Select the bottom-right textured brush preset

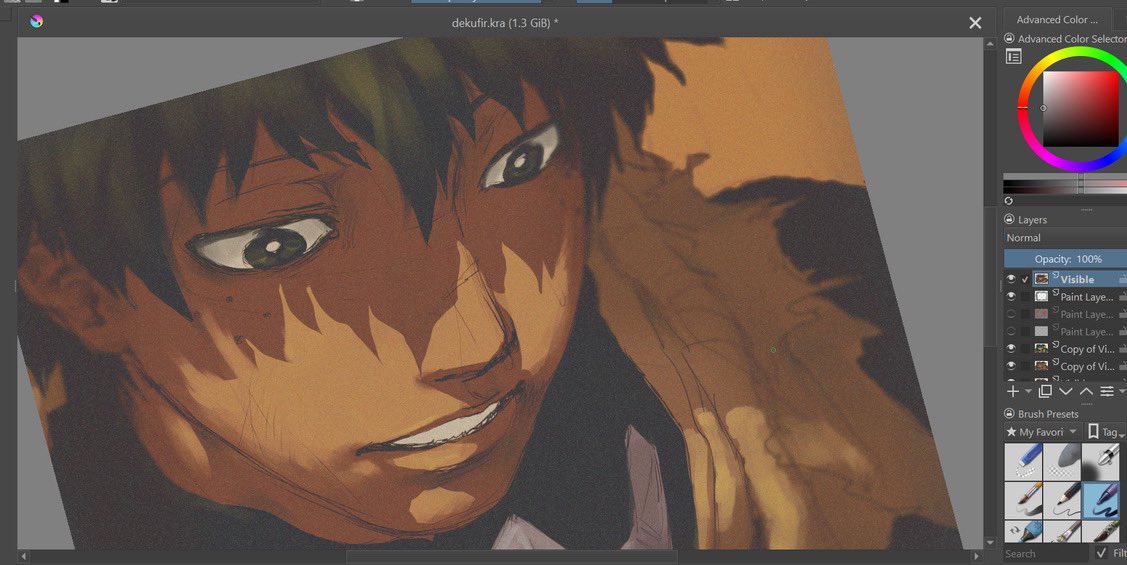(x=1100, y=531)
